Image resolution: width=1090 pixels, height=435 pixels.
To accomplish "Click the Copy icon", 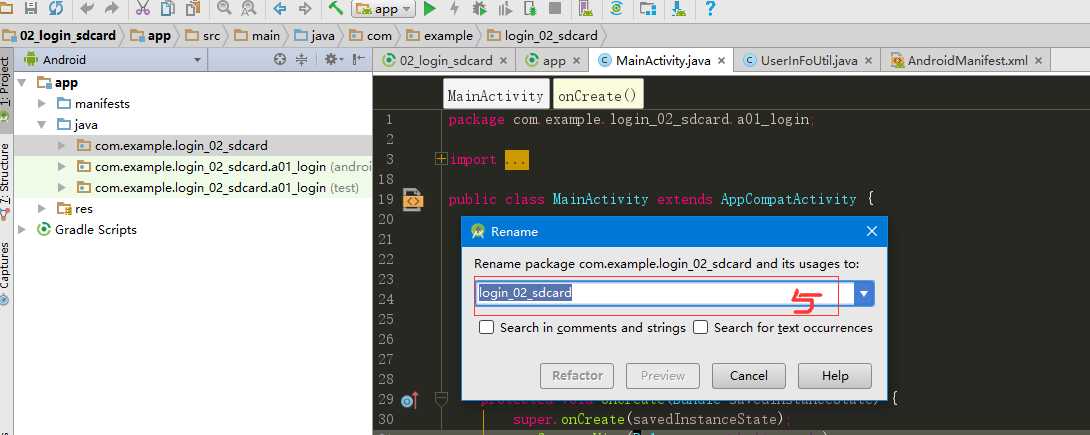I will 168,8.
